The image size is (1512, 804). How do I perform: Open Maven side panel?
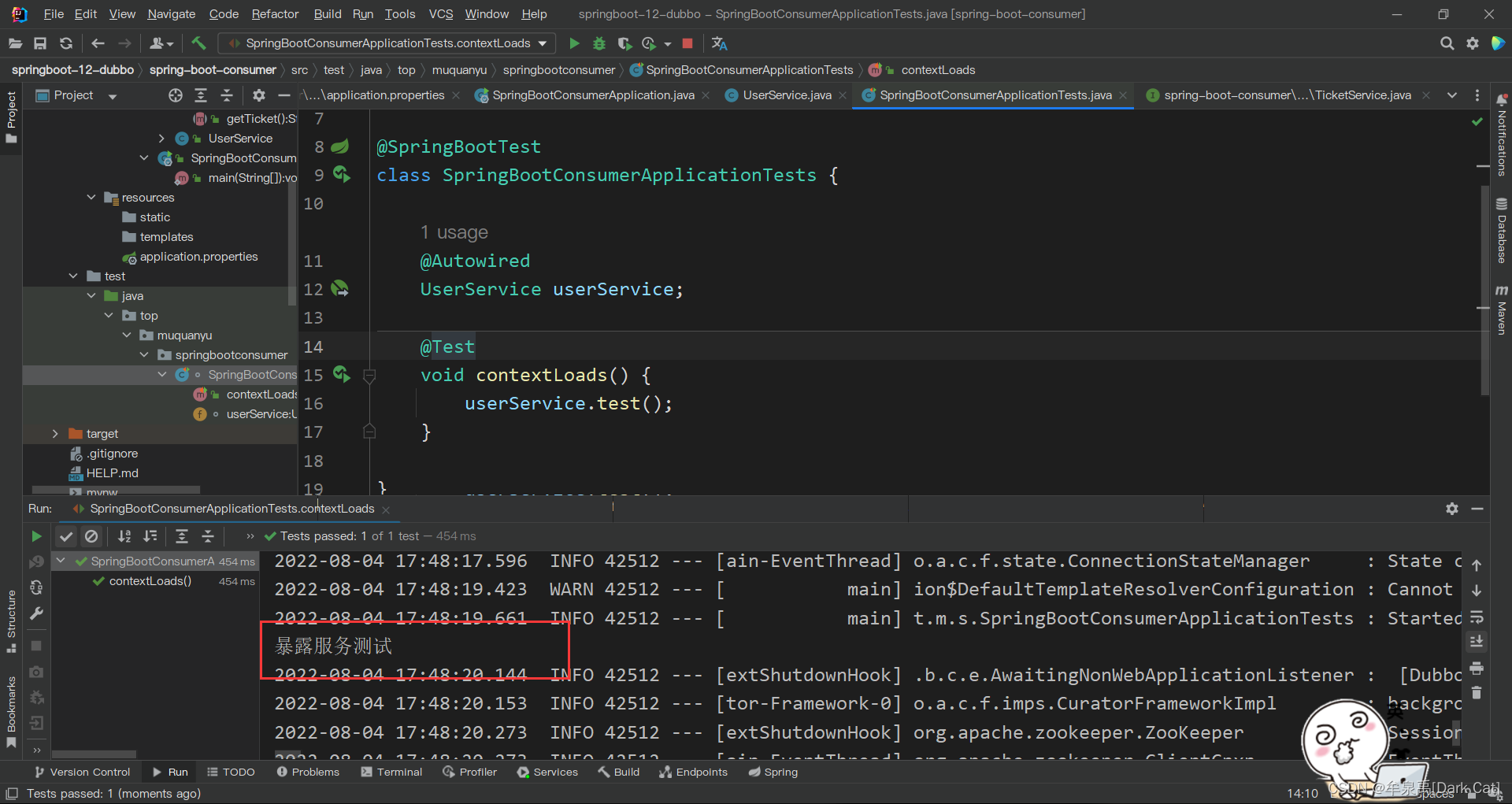point(1502,309)
